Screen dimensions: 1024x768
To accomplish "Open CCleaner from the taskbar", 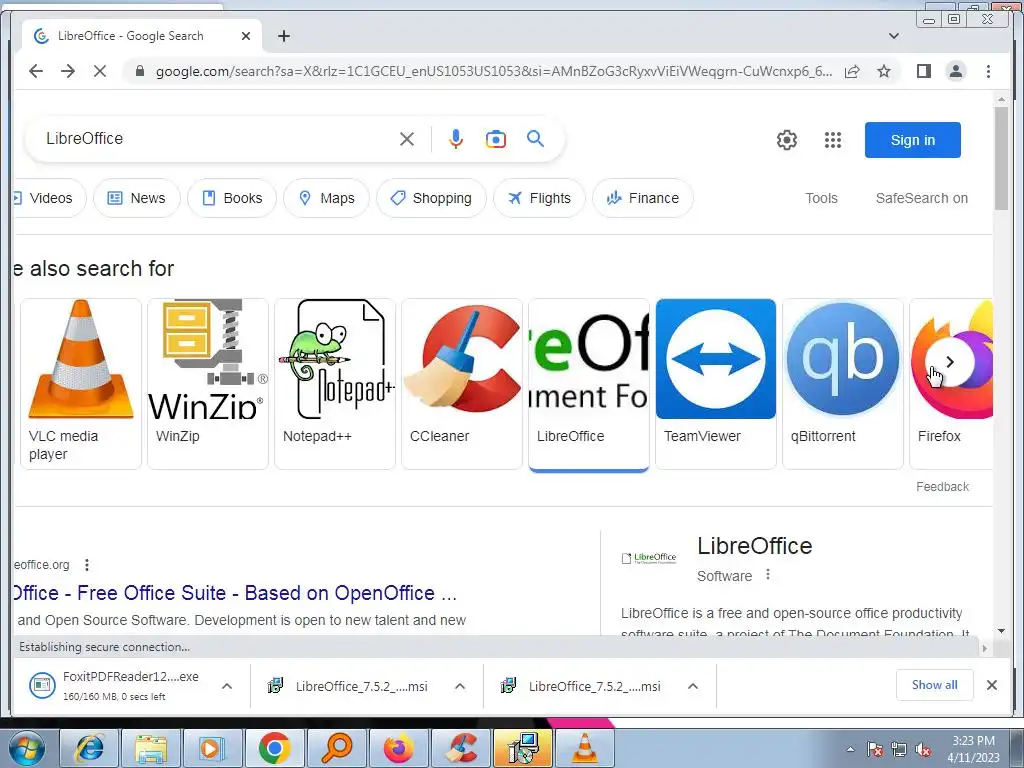I will point(460,748).
